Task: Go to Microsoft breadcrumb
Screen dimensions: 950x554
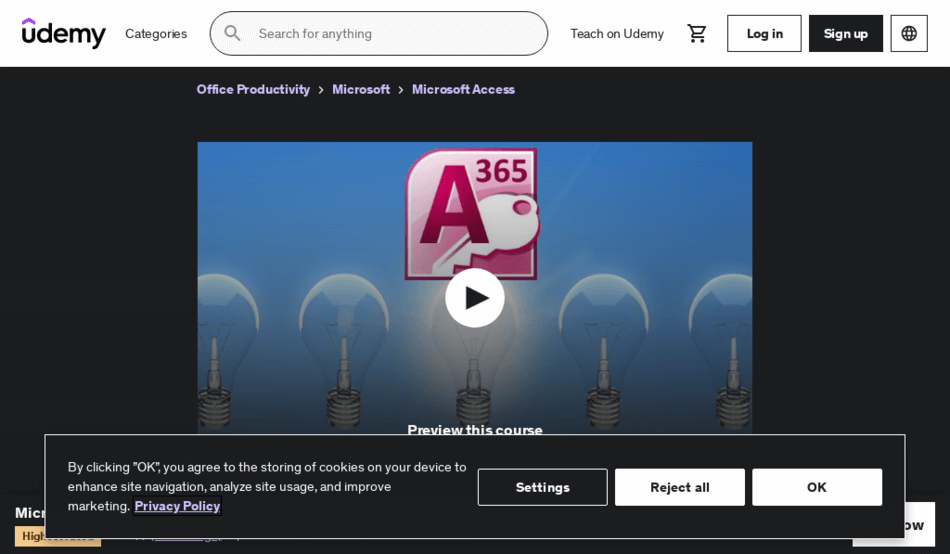Action: [361, 90]
